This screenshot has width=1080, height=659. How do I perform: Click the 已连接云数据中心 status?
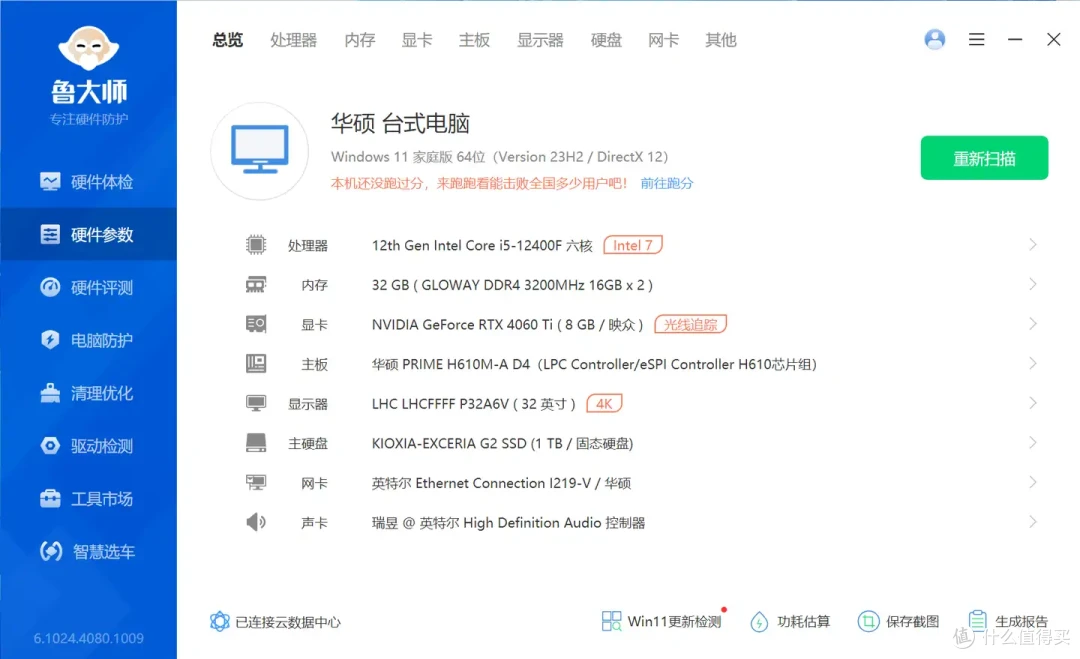275,622
